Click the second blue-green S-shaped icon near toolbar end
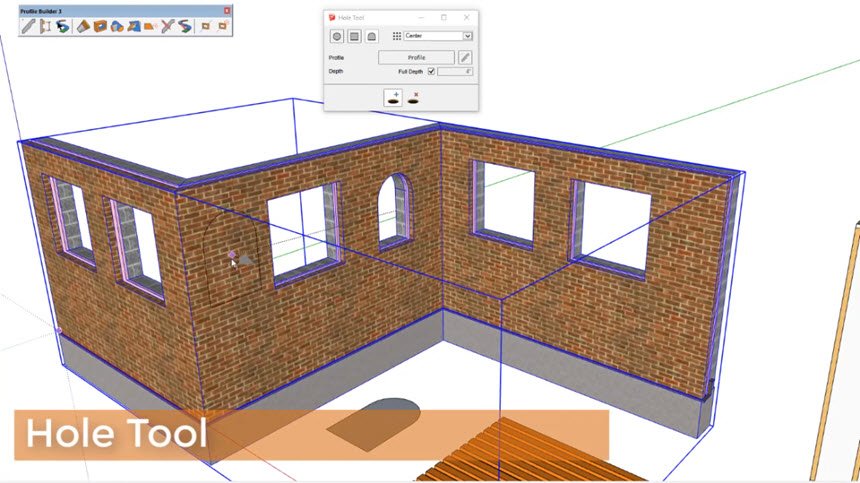The width and height of the screenshot is (860, 483). pos(185,26)
